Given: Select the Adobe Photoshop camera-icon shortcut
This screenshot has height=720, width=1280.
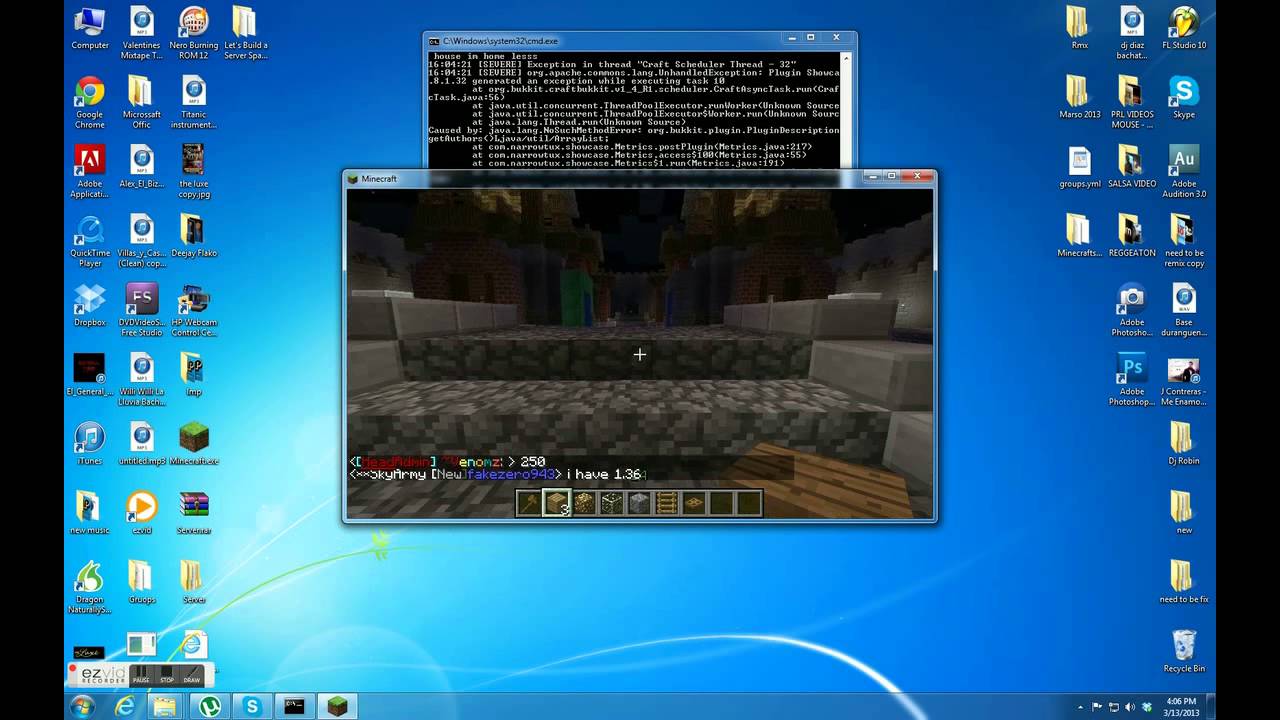Looking at the screenshot, I should click(x=1132, y=310).
